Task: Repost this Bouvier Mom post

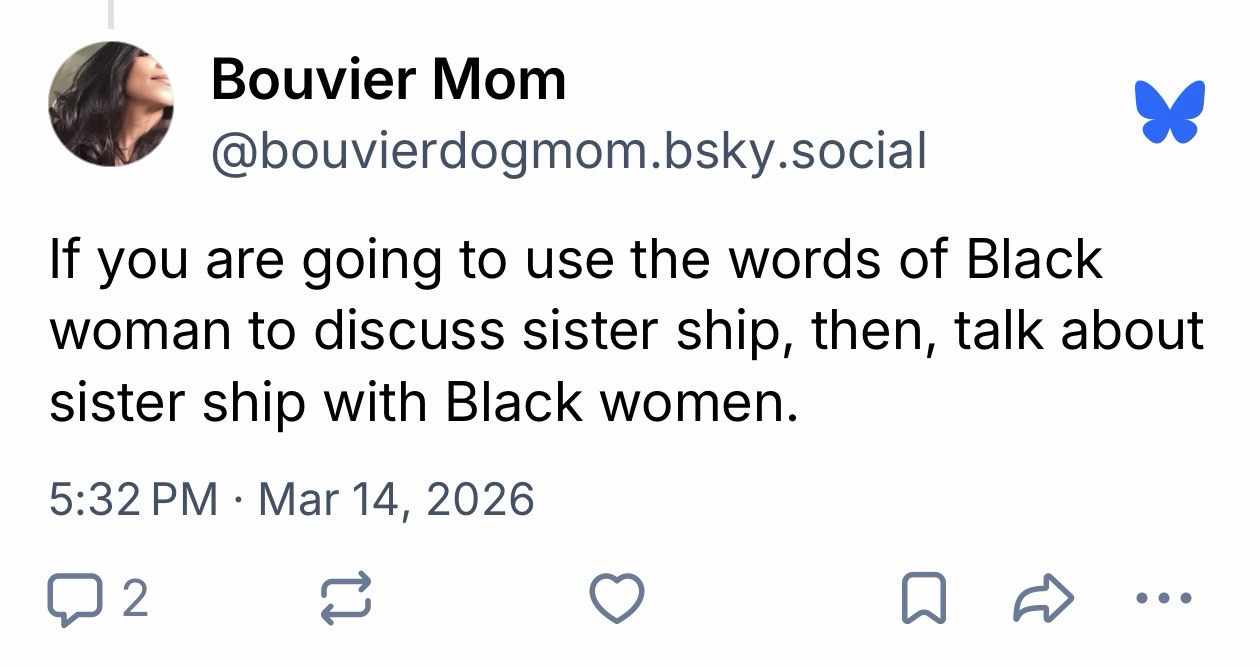Action: 345,599
